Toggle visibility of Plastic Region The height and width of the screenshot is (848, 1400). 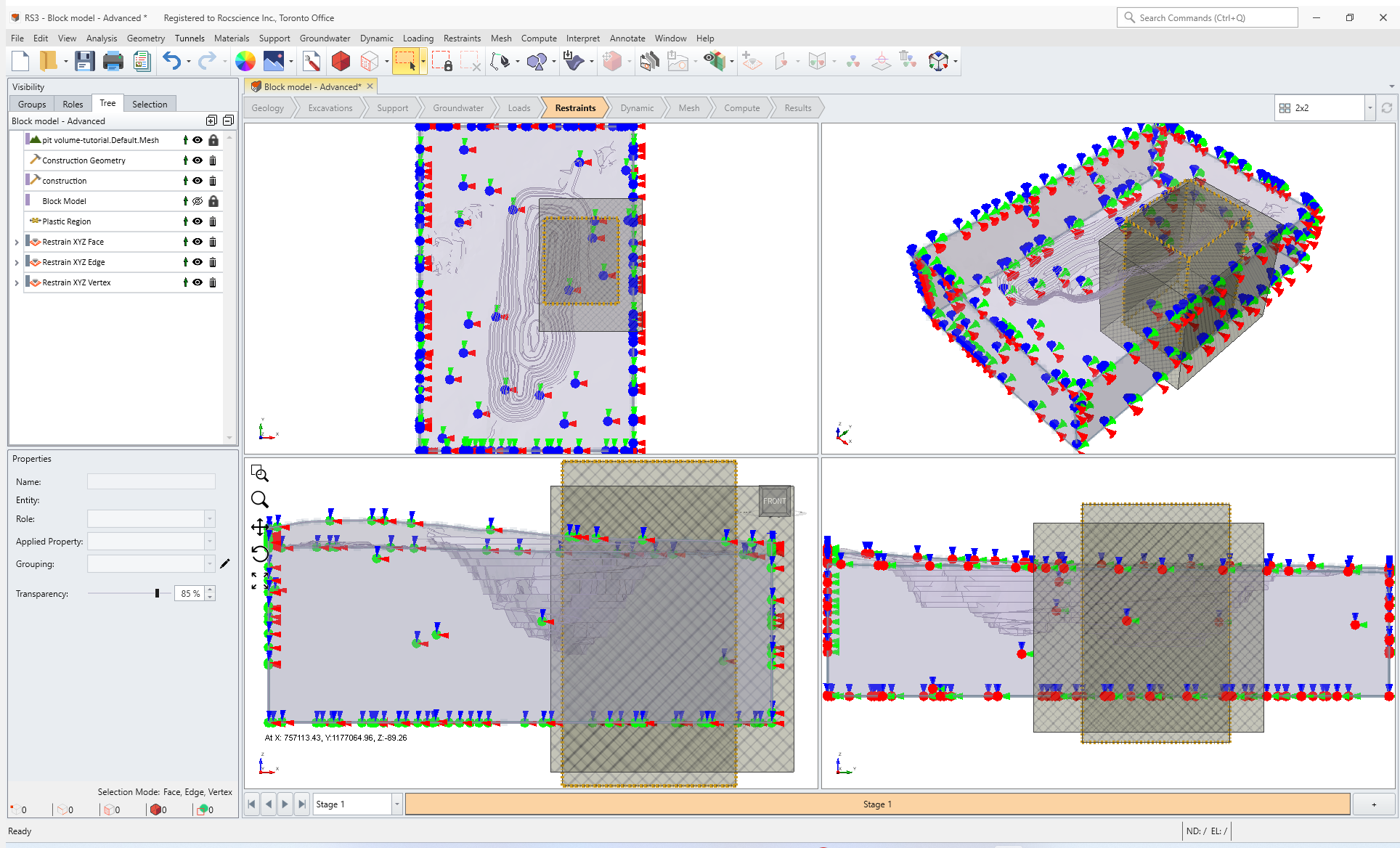click(x=198, y=221)
